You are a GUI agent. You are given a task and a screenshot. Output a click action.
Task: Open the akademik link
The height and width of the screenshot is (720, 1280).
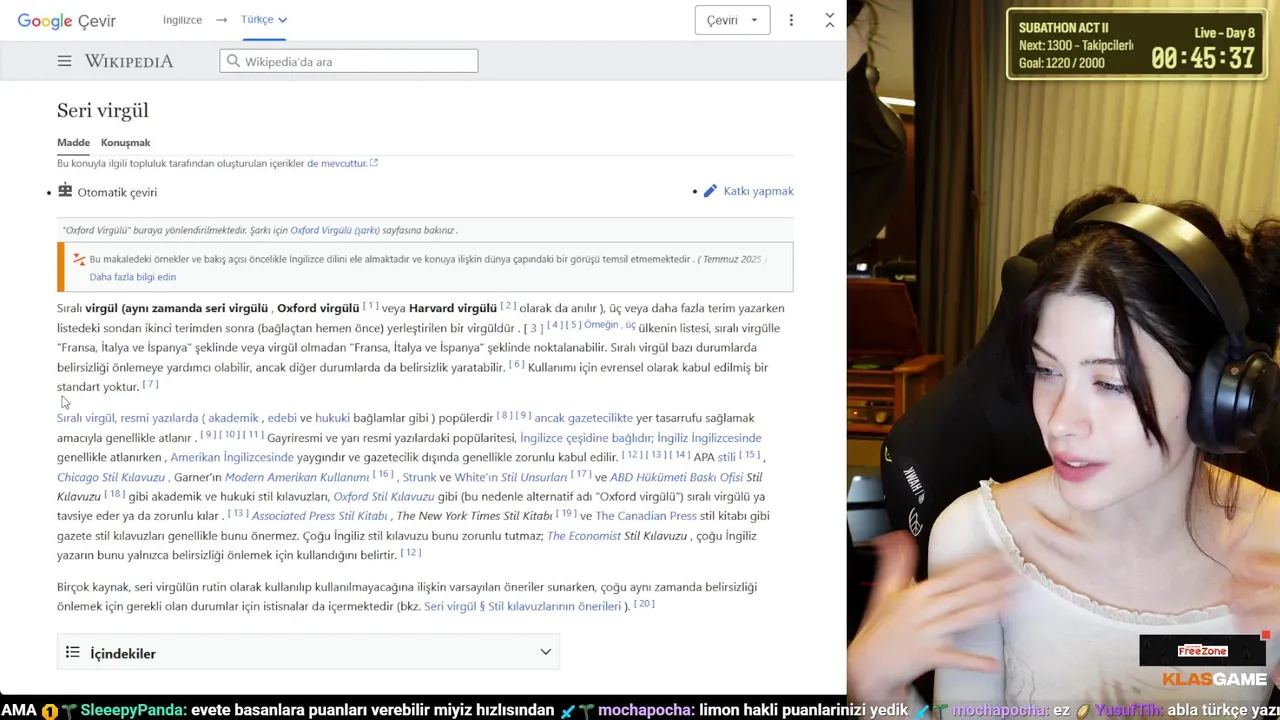coord(233,418)
